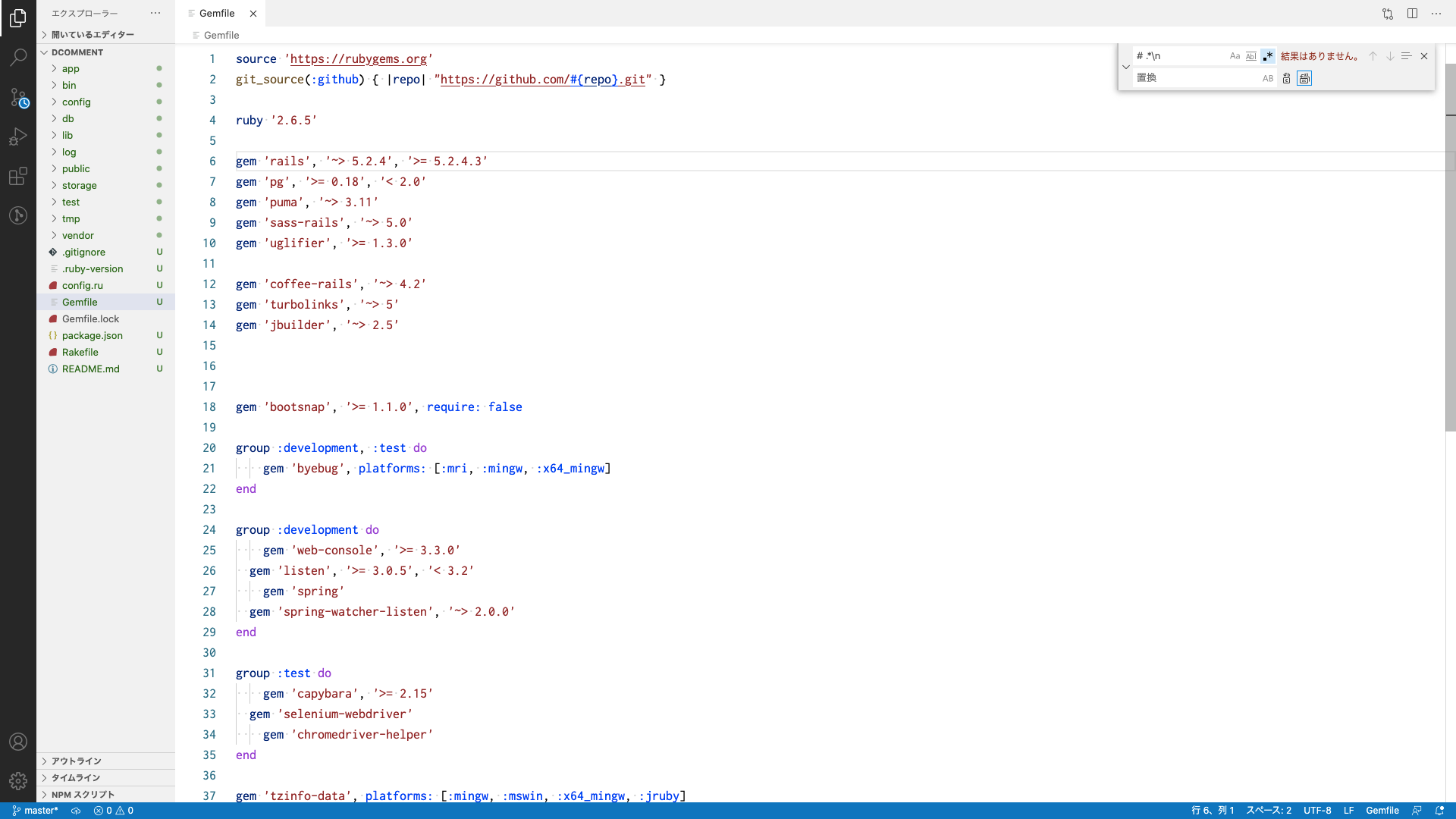1456x819 pixels.
Task: Collapse the replace row chevron
Action: (x=1126, y=67)
